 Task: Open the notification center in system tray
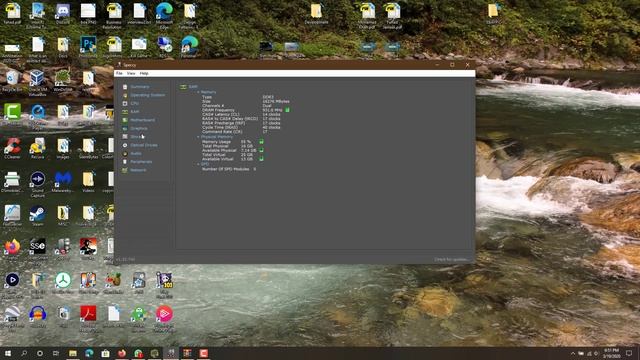click(x=629, y=353)
